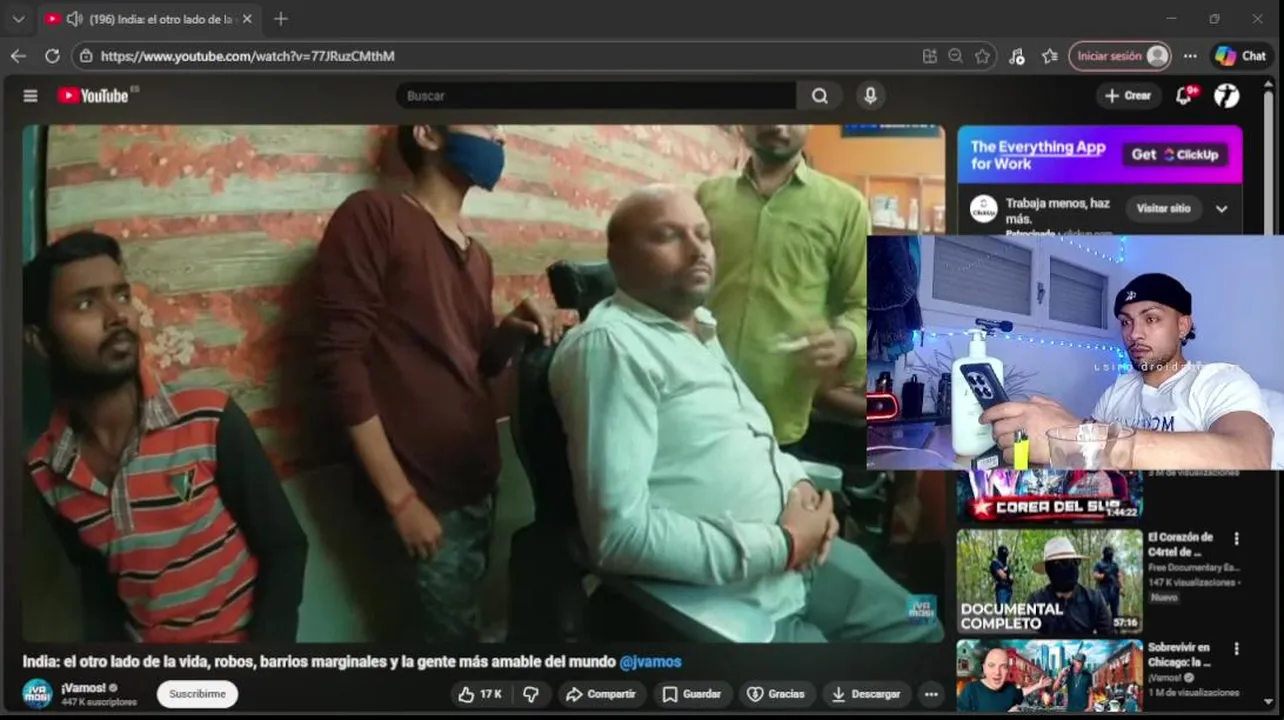Minimize the browser window
1284x720 pixels.
[1171, 19]
